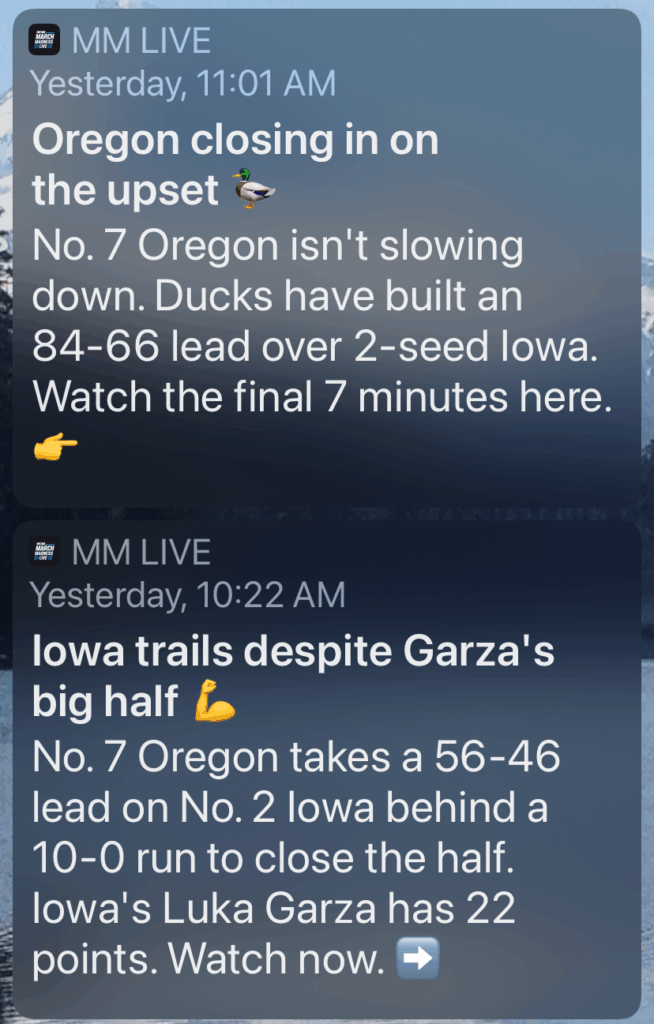The height and width of the screenshot is (1024, 654).
Task: Click the 'No. 7 Oregon isn't slowing' line
Action: pyautogui.click(x=278, y=246)
